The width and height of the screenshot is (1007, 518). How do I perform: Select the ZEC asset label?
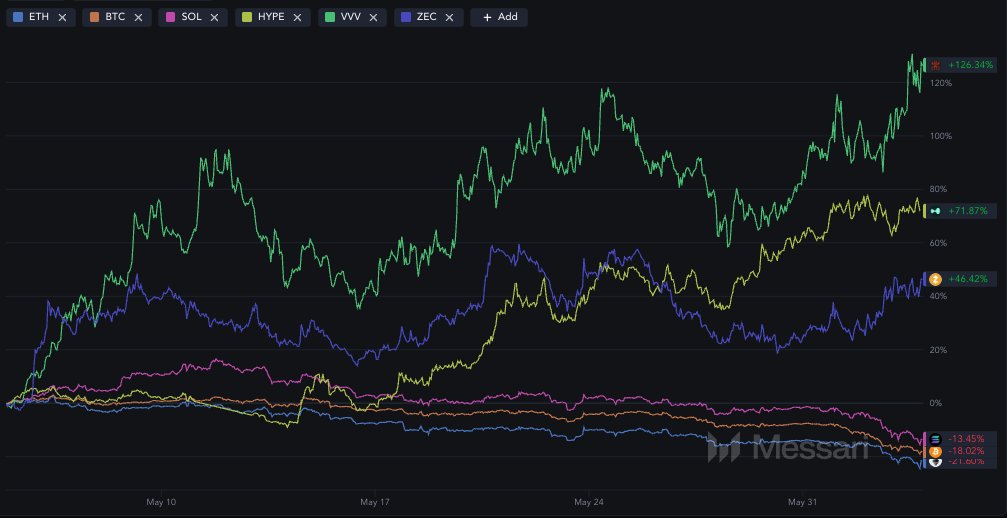pos(426,17)
